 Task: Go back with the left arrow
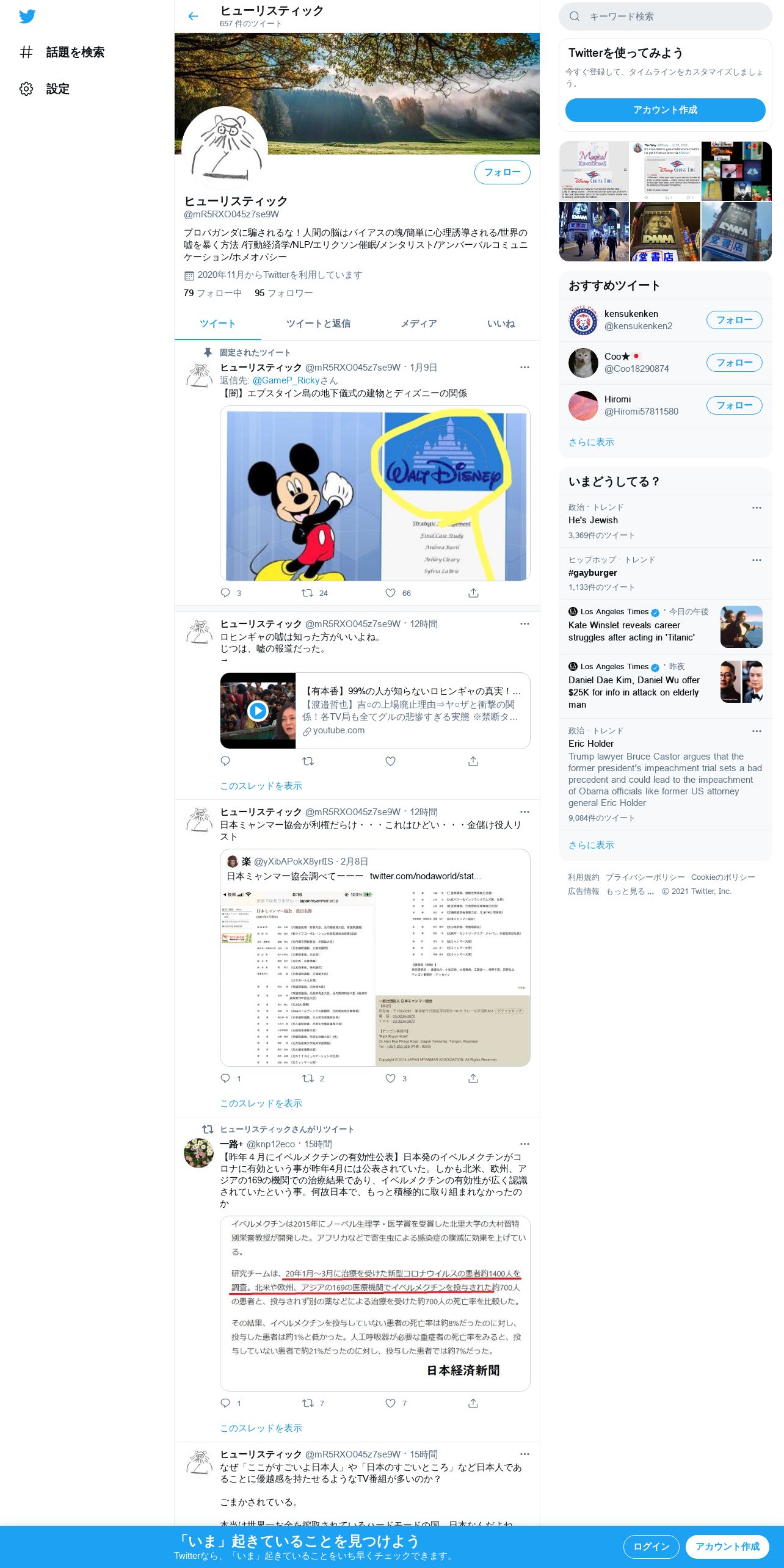193,16
